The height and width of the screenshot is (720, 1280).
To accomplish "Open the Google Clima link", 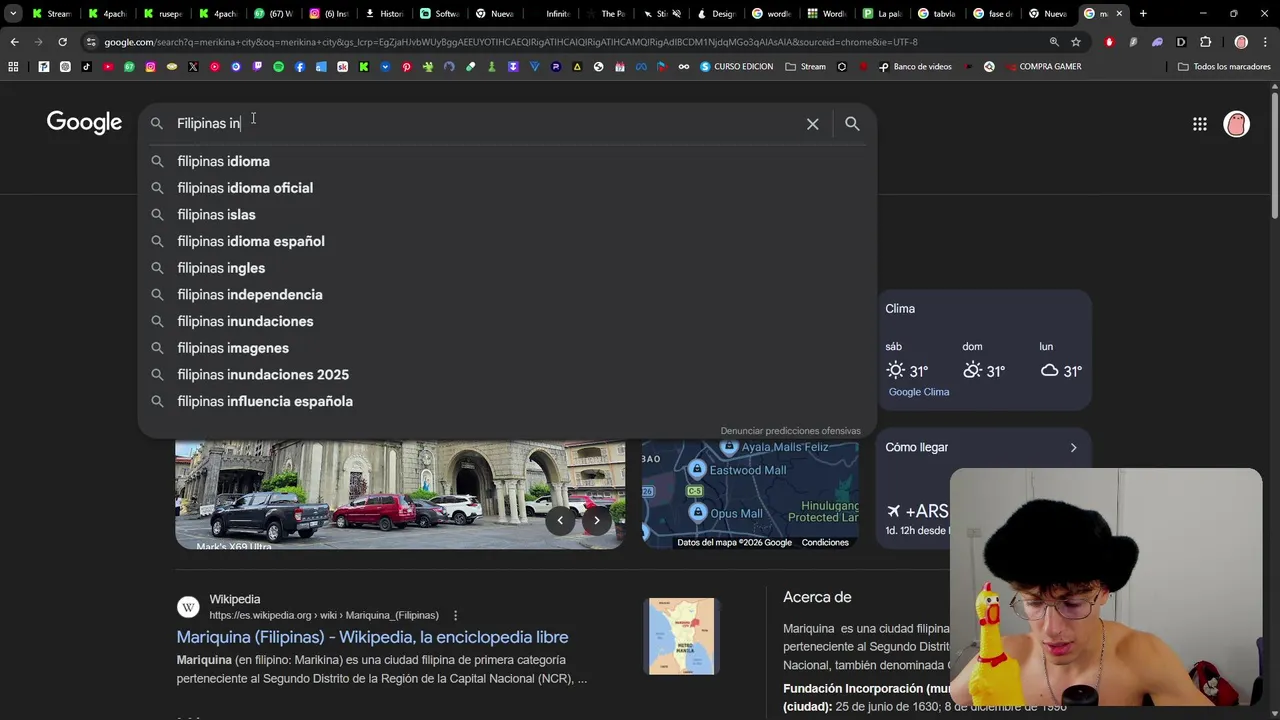I will 919,392.
